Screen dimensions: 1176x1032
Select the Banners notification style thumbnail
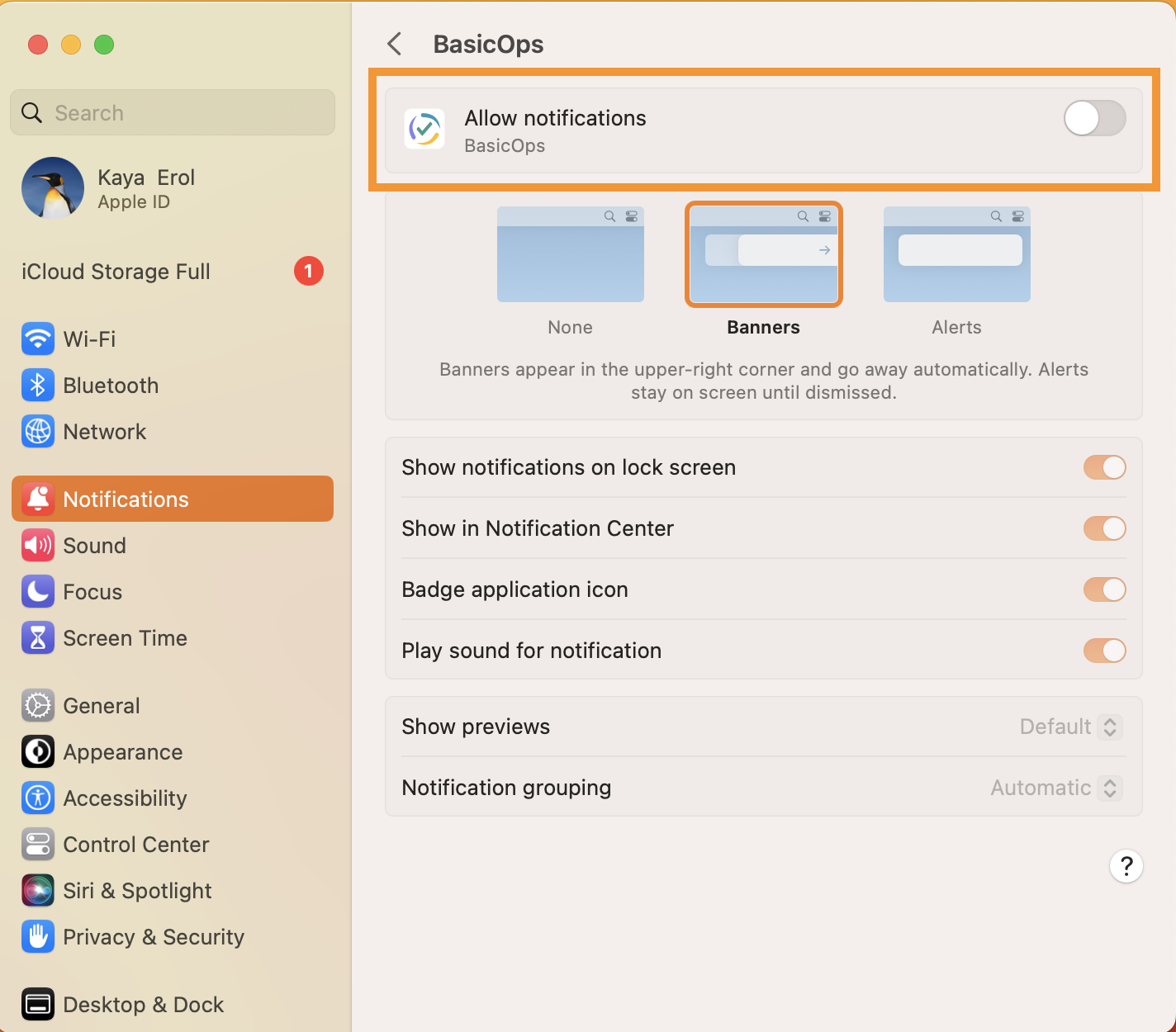tap(764, 254)
